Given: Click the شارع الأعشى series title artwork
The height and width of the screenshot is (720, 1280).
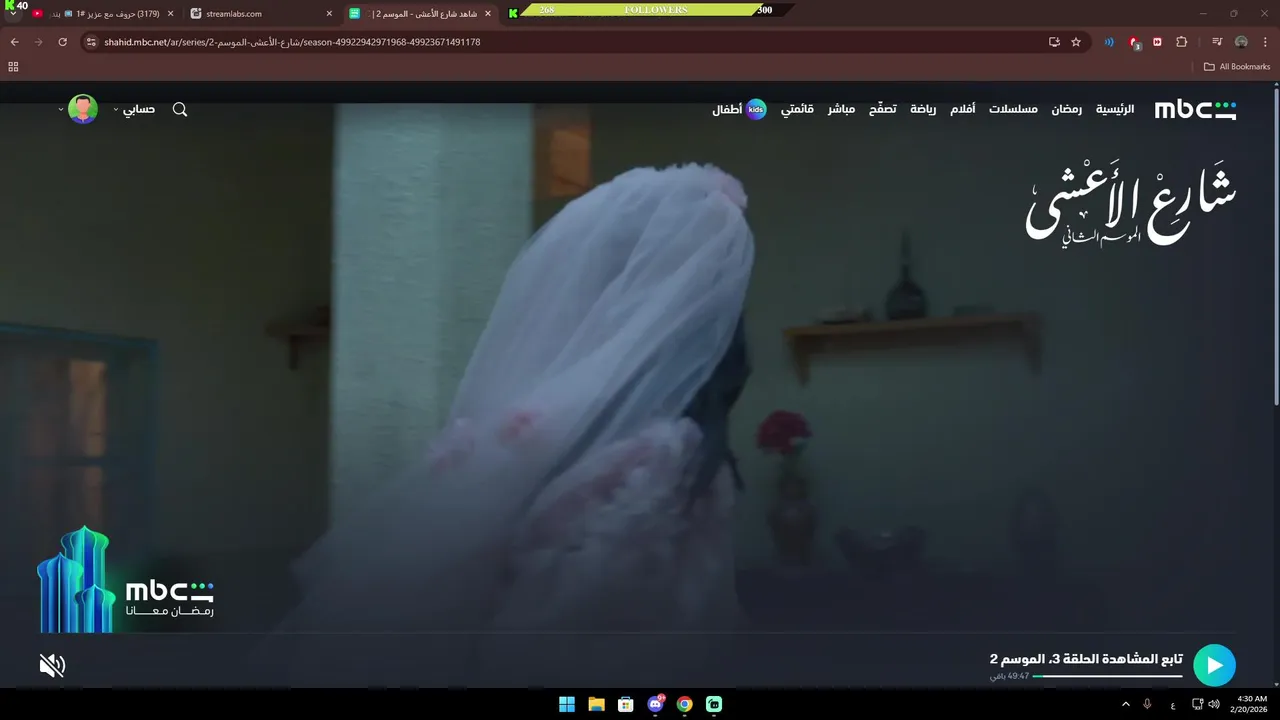Looking at the screenshot, I should [1131, 203].
